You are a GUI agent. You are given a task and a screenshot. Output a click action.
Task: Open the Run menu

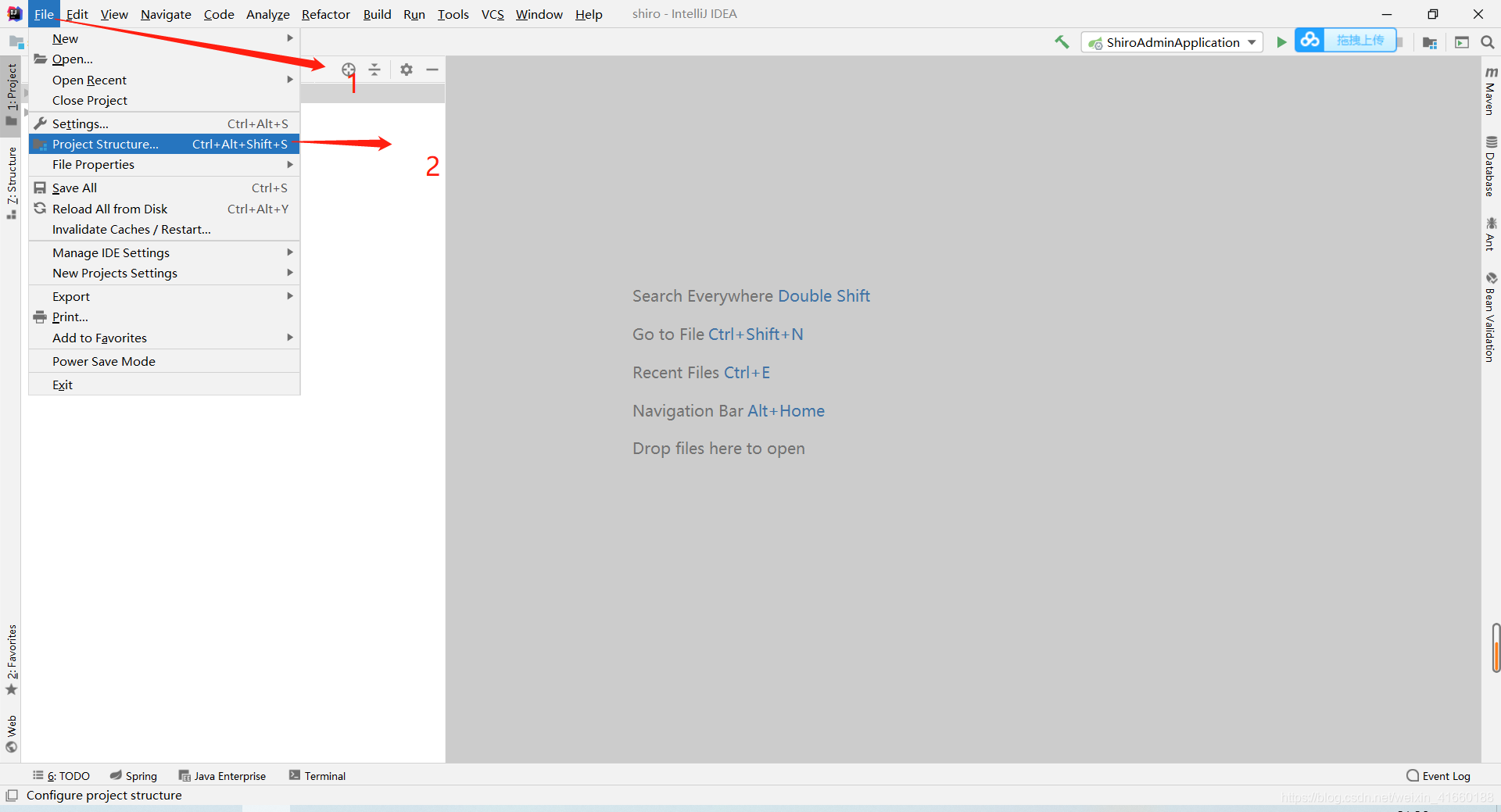[414, 14]
